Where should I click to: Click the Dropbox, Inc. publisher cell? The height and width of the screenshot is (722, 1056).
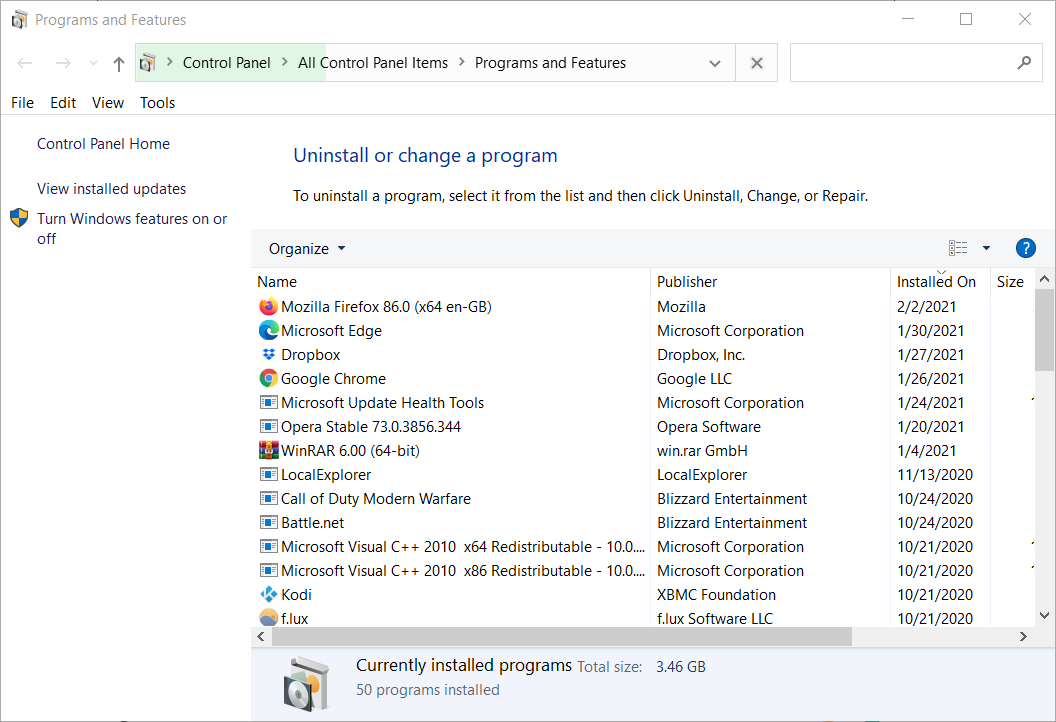tap(700, 354)
